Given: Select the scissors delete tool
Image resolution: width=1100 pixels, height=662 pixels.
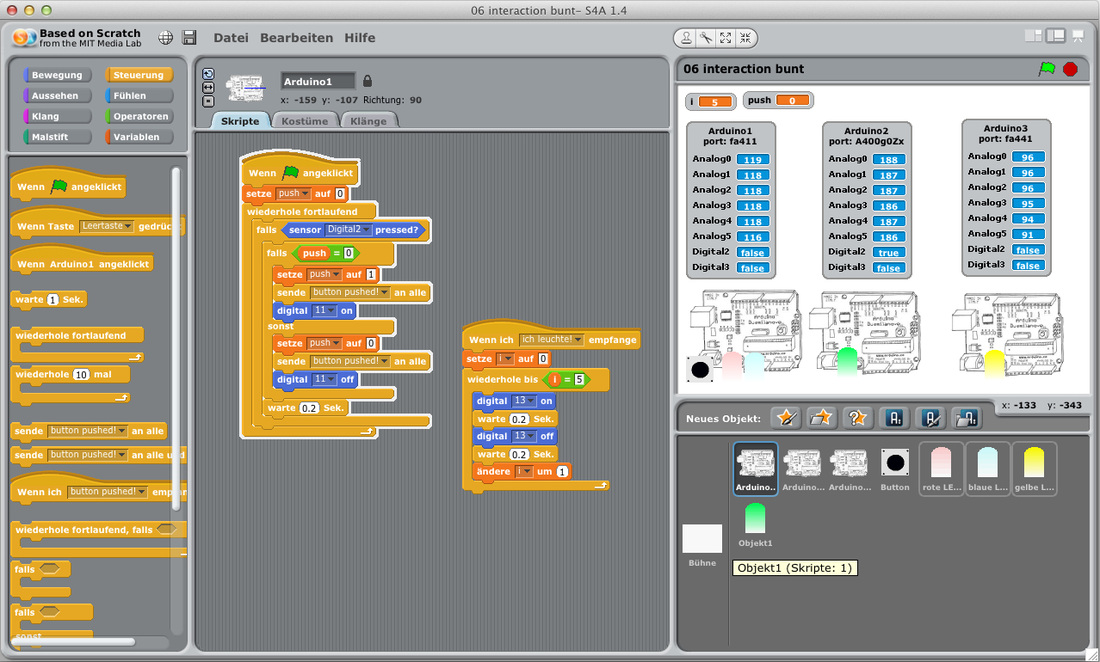Looking at the screenshot, I should click(706, 38).
